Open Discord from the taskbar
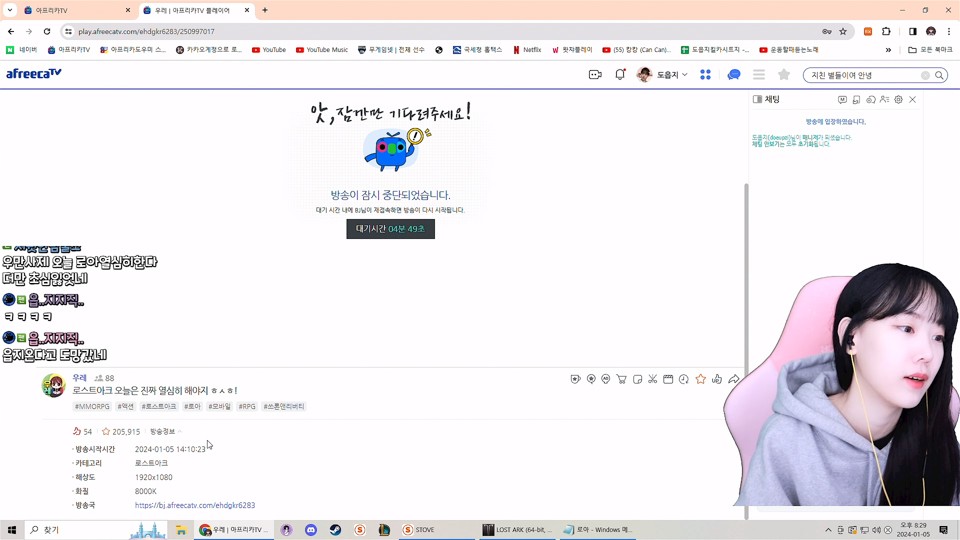960x540 pixels. [x=311, y=530]
